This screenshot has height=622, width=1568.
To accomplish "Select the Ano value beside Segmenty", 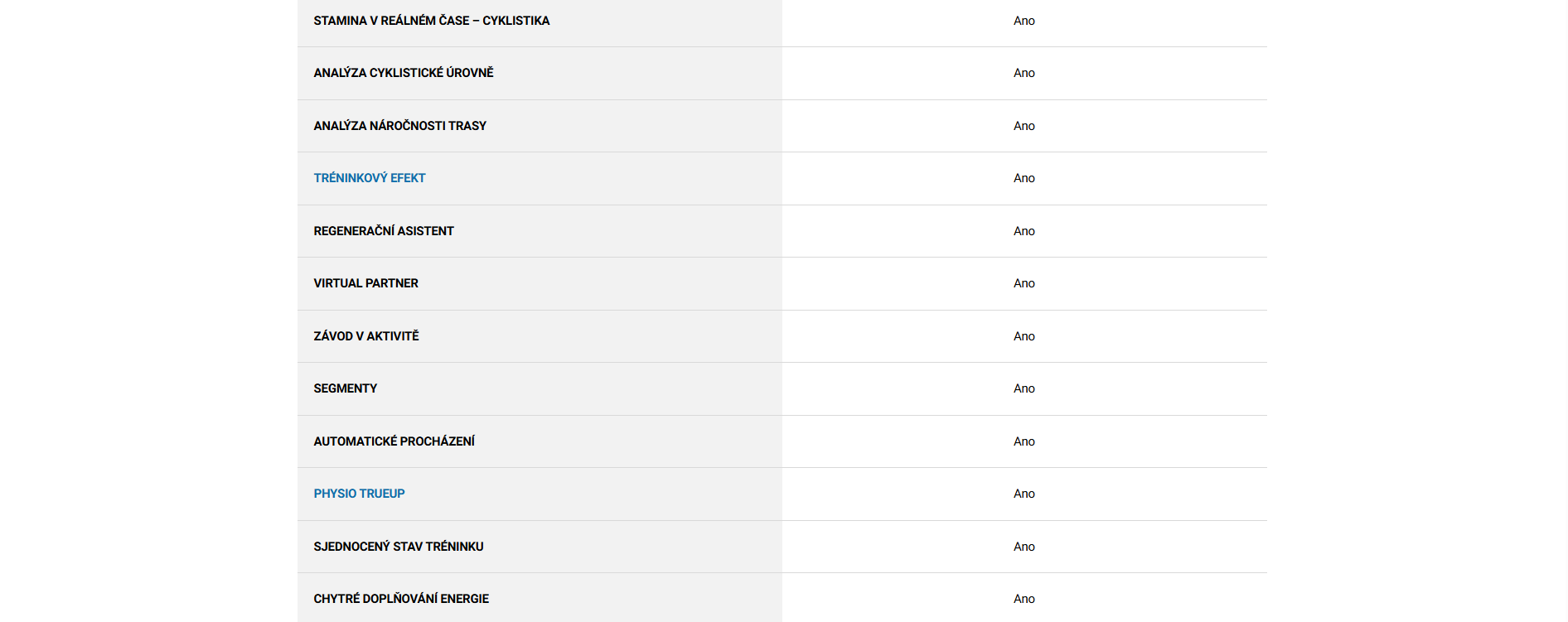I will click(x=1024, y=388).
